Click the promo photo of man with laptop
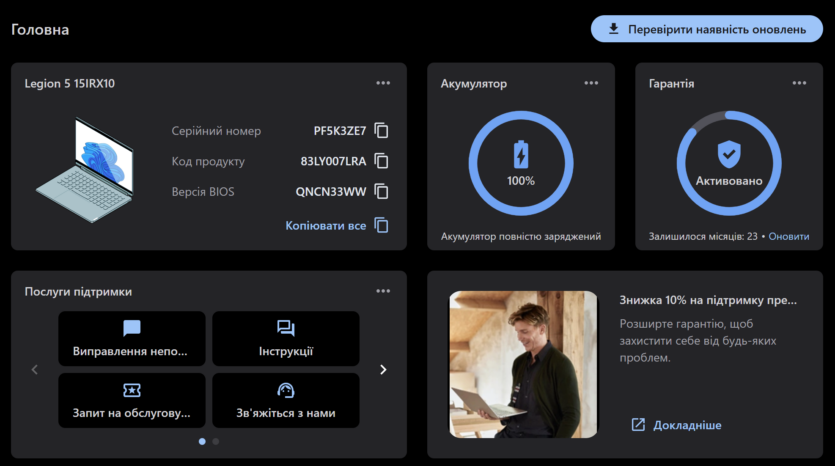Screen dimensions: 835x466 523,364
